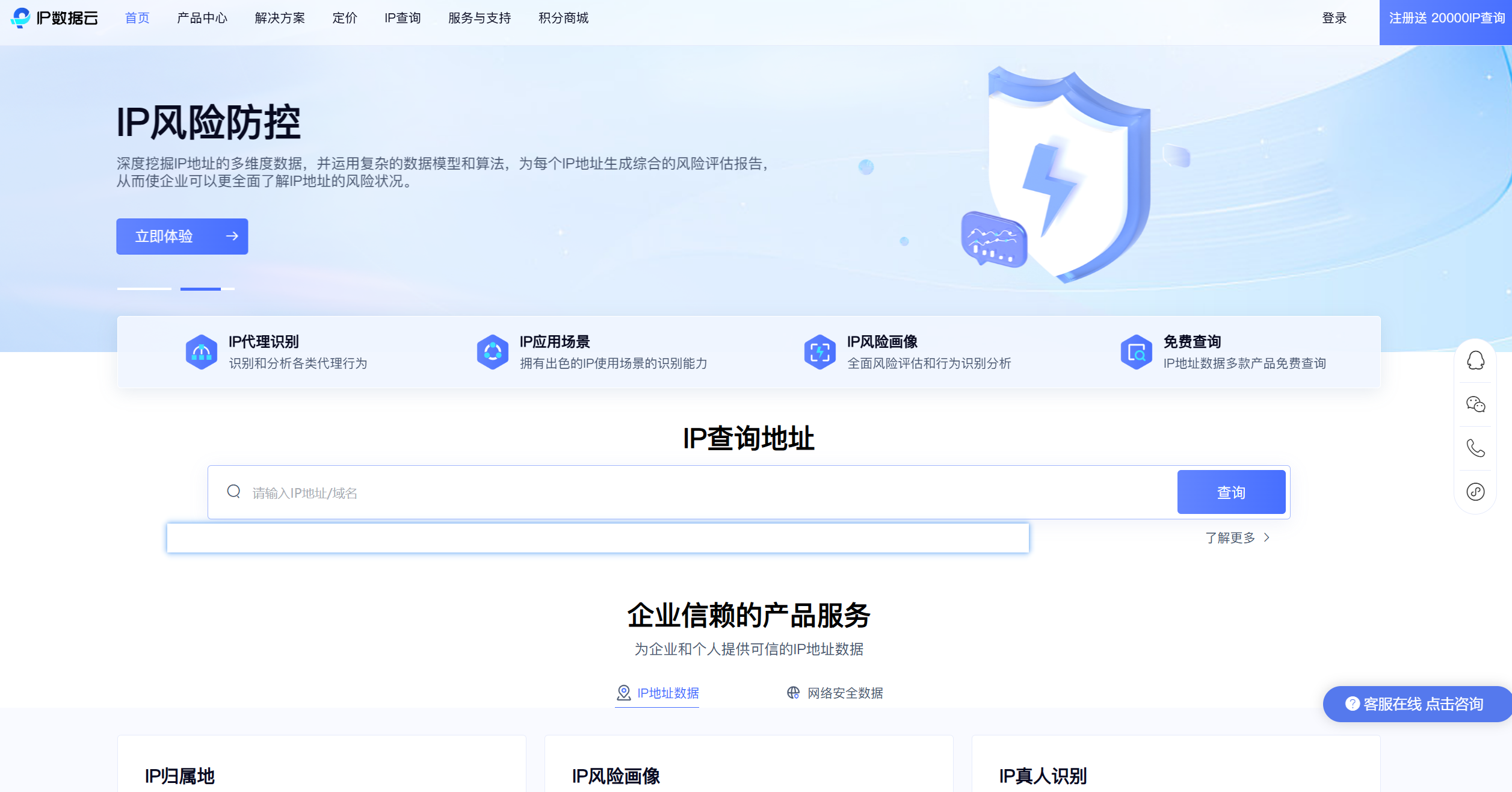Click the phone contact icon in sidebar
The width and height of the screenshot is (1512, 792).
pyautogui.click(x=1475, y=448)
